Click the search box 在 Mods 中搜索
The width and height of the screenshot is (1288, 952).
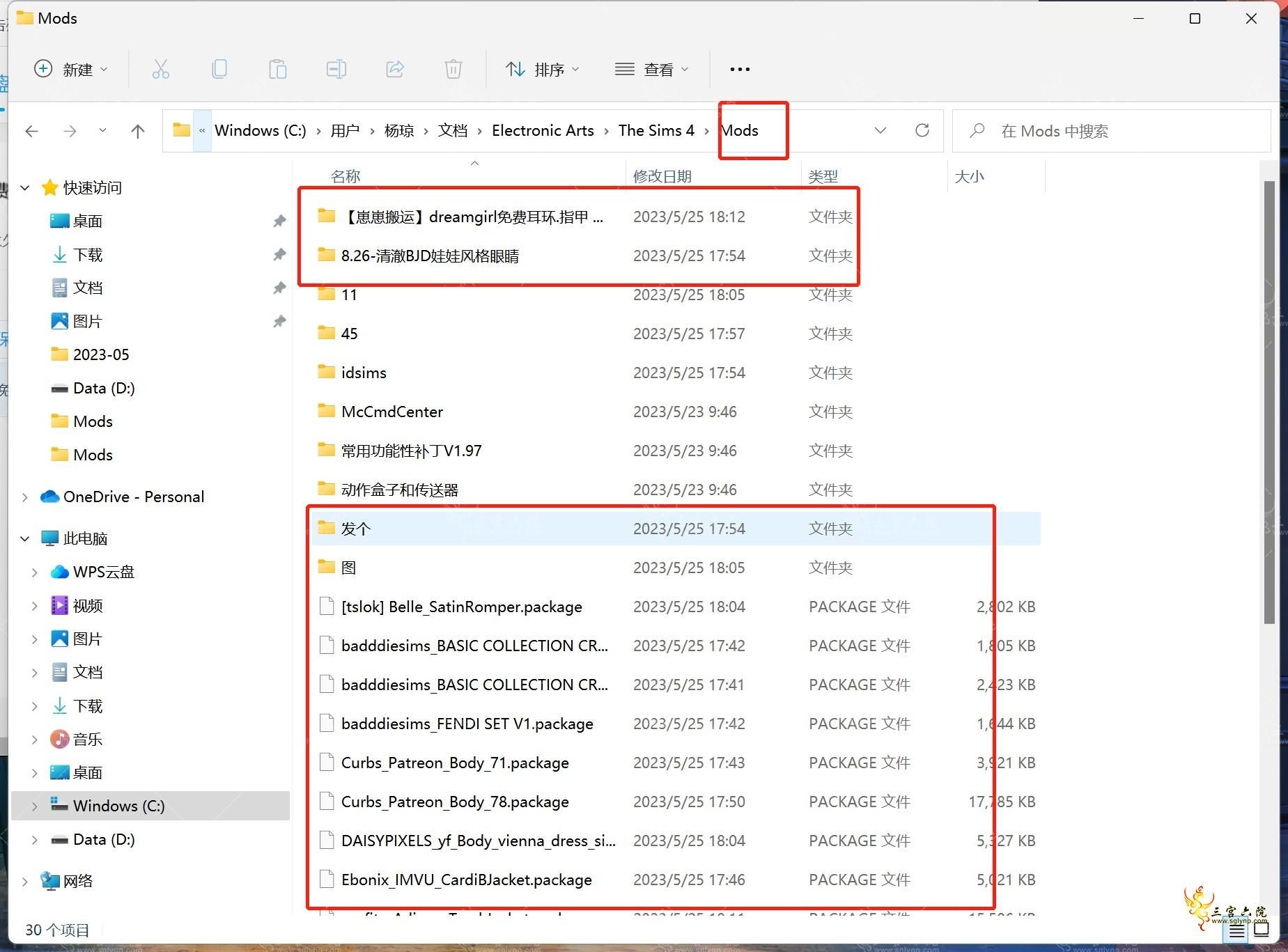1112,131
